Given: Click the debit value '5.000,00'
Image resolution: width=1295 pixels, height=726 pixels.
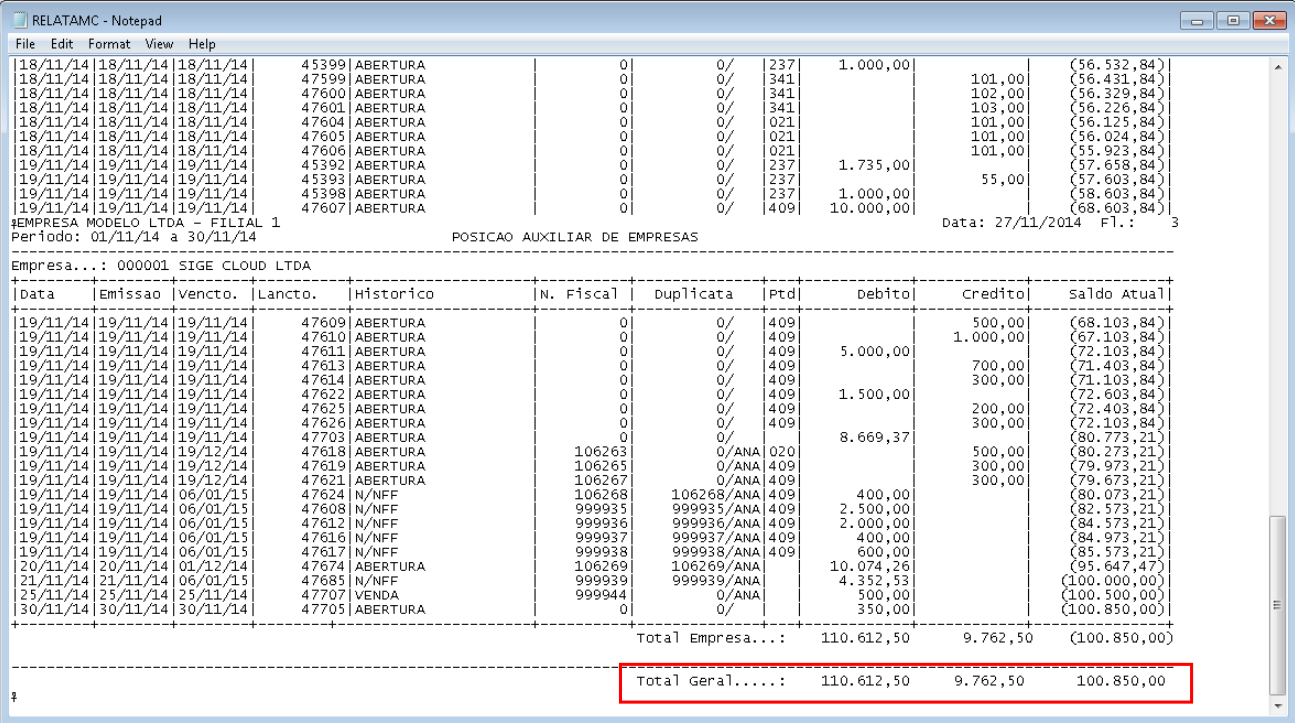Looking at the screenshot, I should tap(874, 352).
